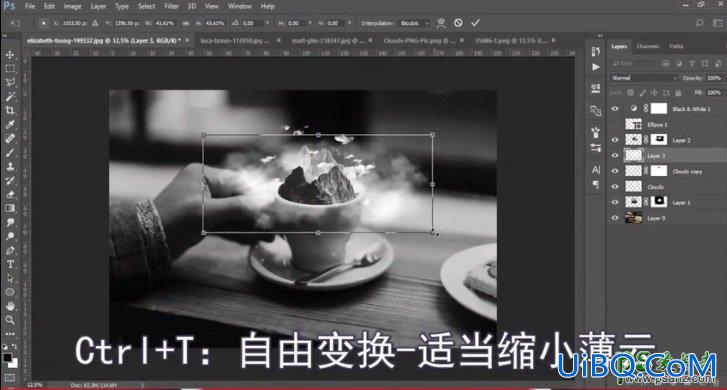The width and height of the screenshot is (727, 390).
Task: Select the Hand tool
Action: click(x=10, y=306)
